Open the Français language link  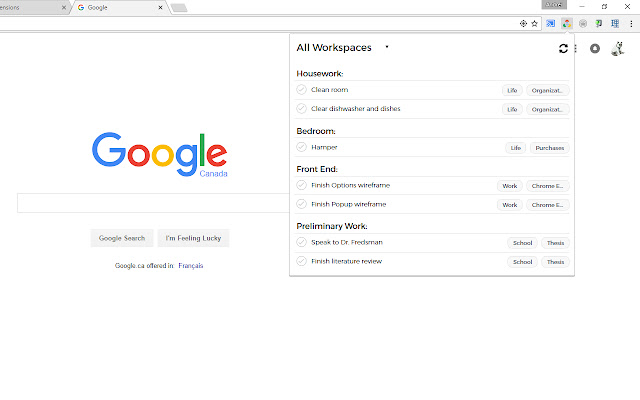click(x=191, y=266)
